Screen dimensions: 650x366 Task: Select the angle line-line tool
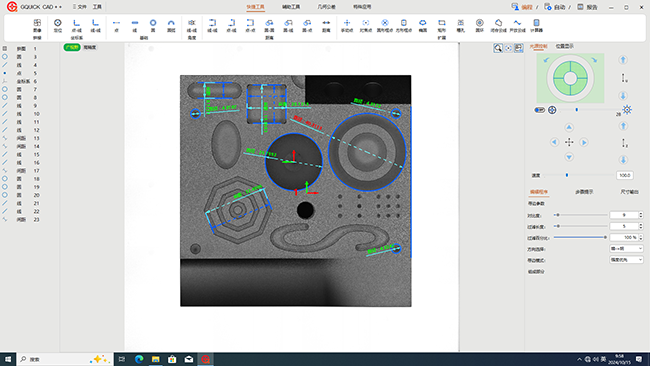click(192, 25)
